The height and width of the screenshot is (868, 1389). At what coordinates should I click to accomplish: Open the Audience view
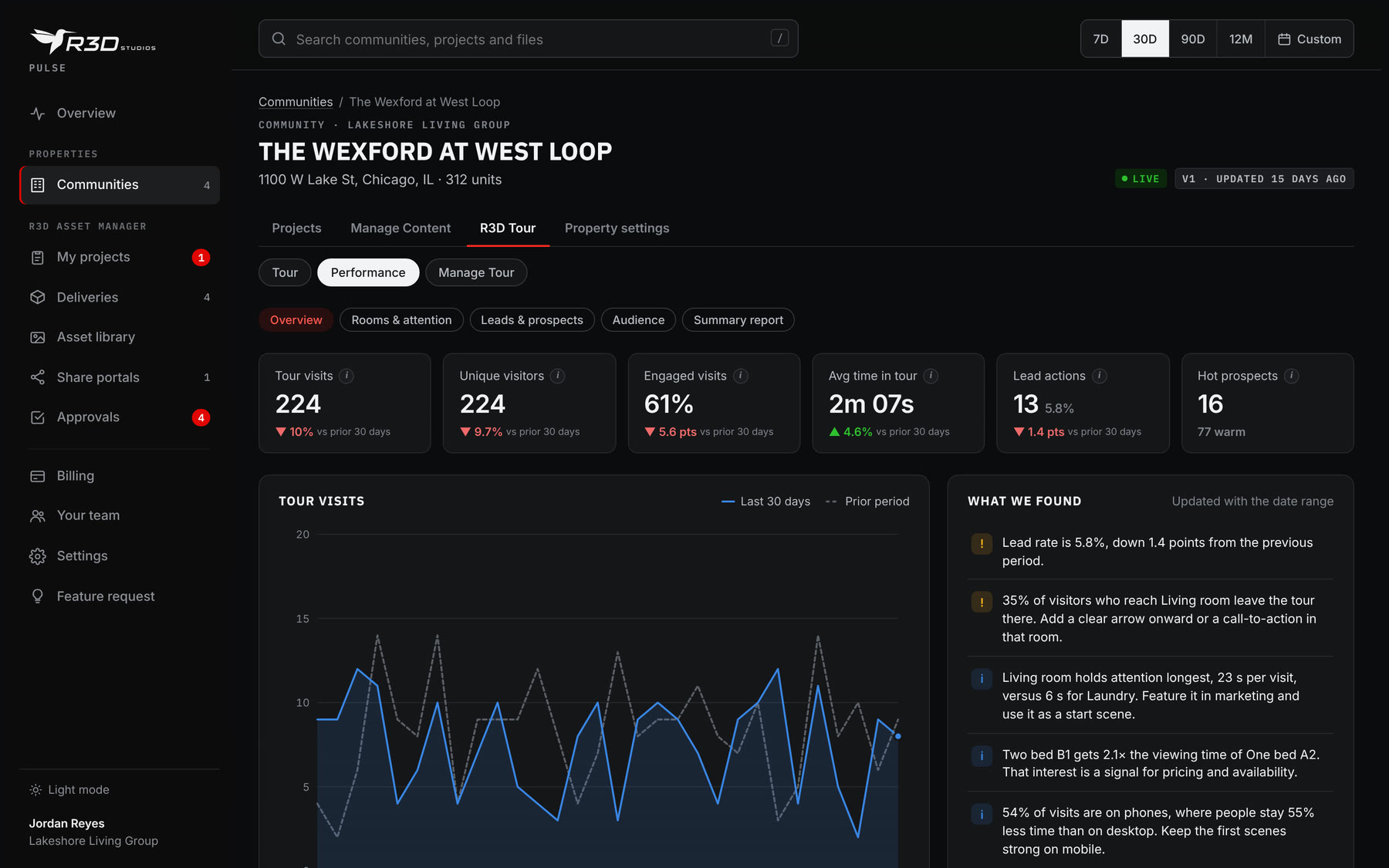[638, 320]
